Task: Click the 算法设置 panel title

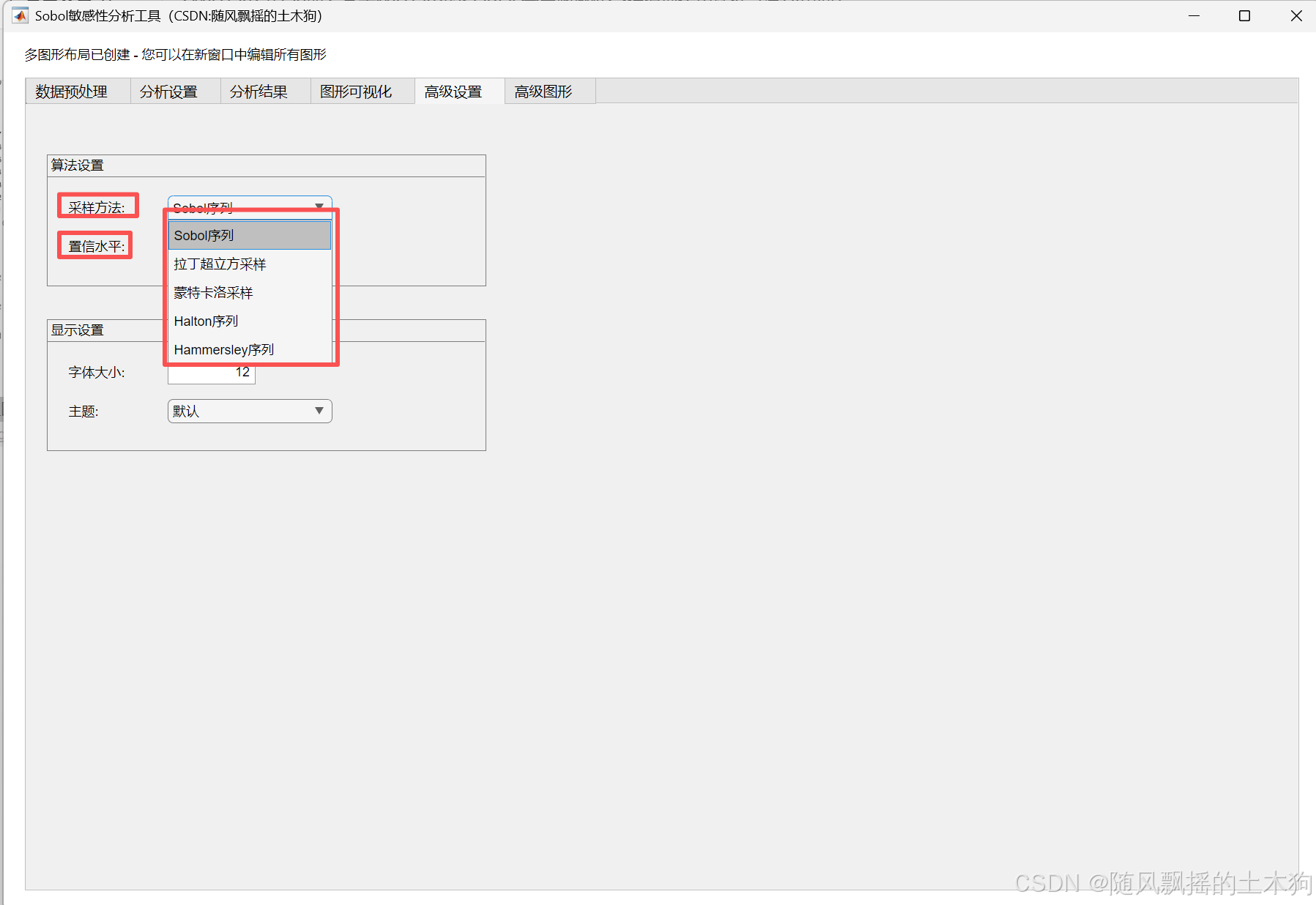Action: tap(78, 165)
